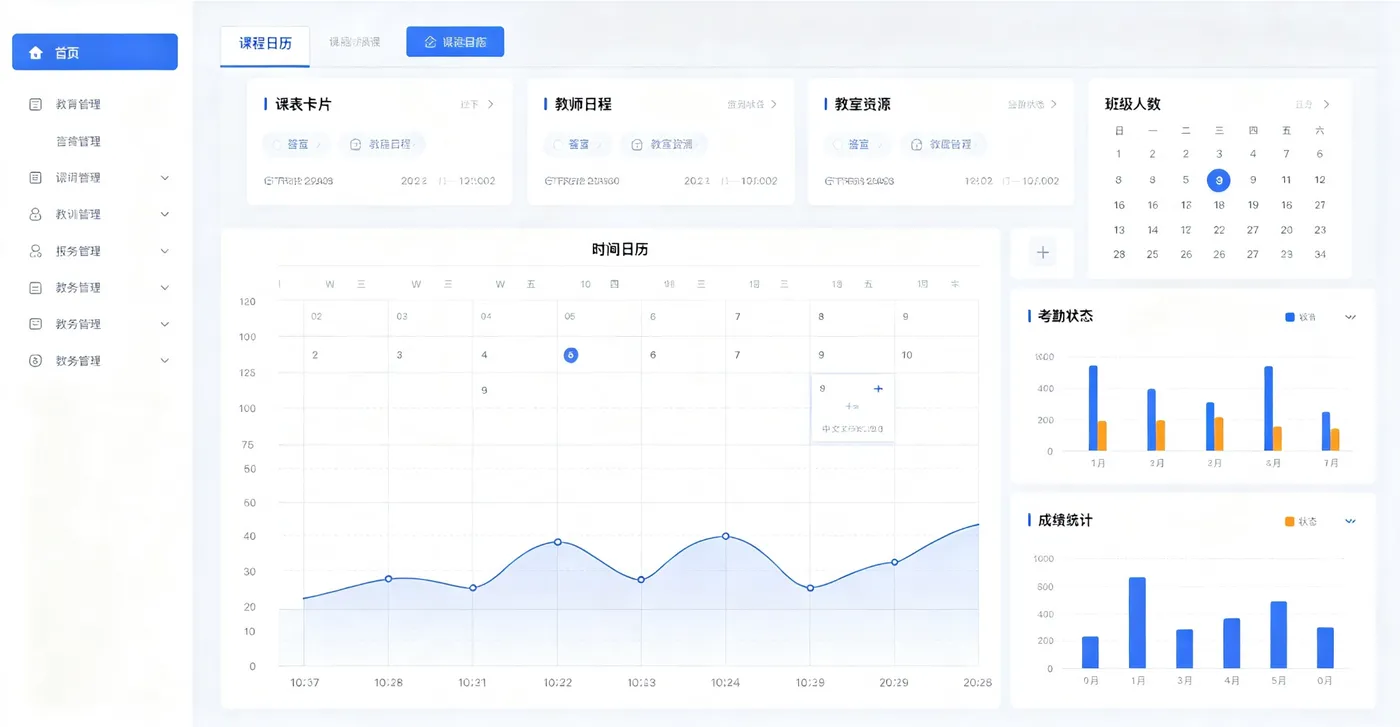This screenshot has width=1400, height=727.
Task: Click the blue 1月 bar in 考勤状态
Action: [1093, 408]
